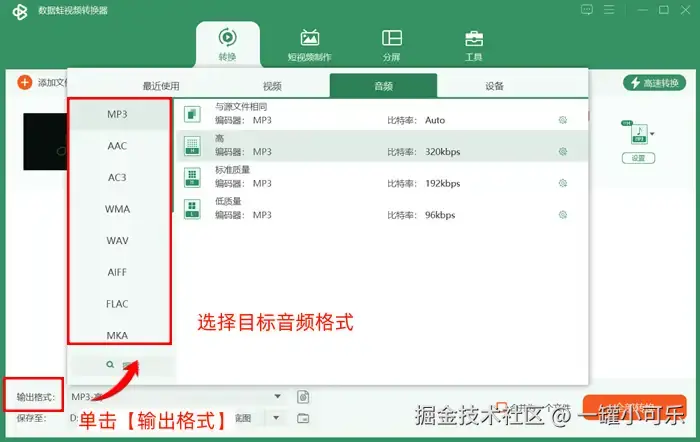Open the 工具 toolbox tab
The height and width of the screenshot is (442, 700).
click(x=474, y=45)
